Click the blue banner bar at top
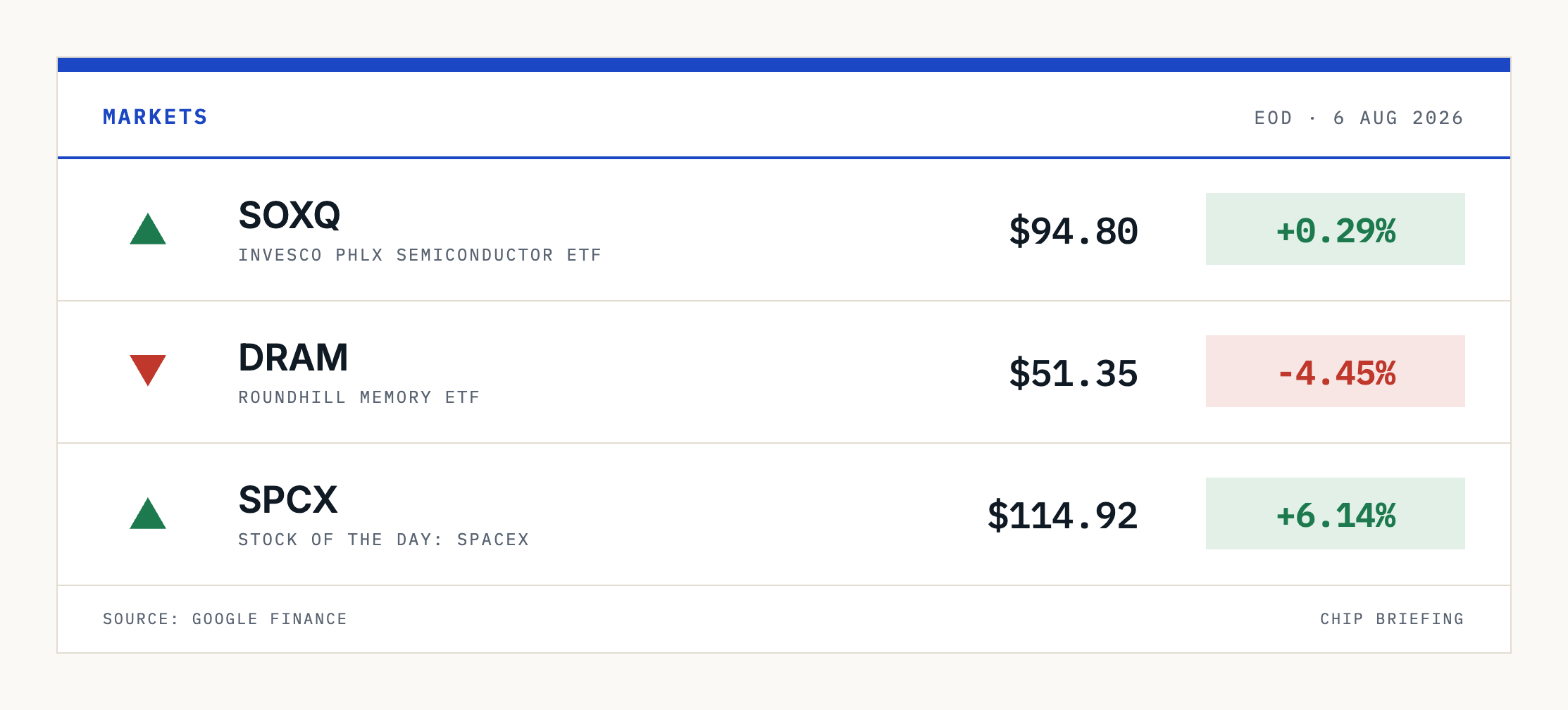 click(x=784, y=65)
